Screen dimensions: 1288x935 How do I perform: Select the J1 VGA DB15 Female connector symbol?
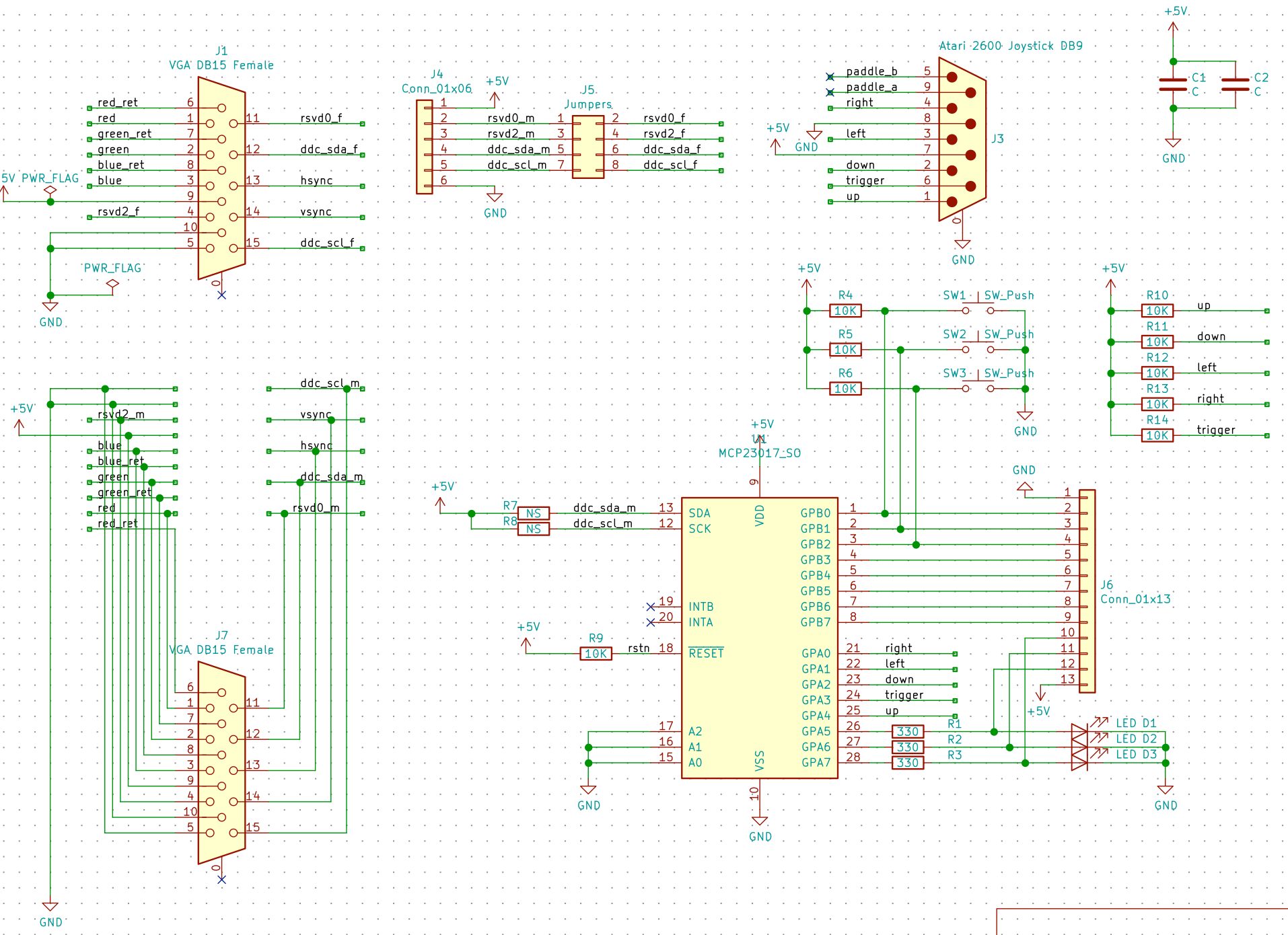pyautogui.click(x=221, y=178)
